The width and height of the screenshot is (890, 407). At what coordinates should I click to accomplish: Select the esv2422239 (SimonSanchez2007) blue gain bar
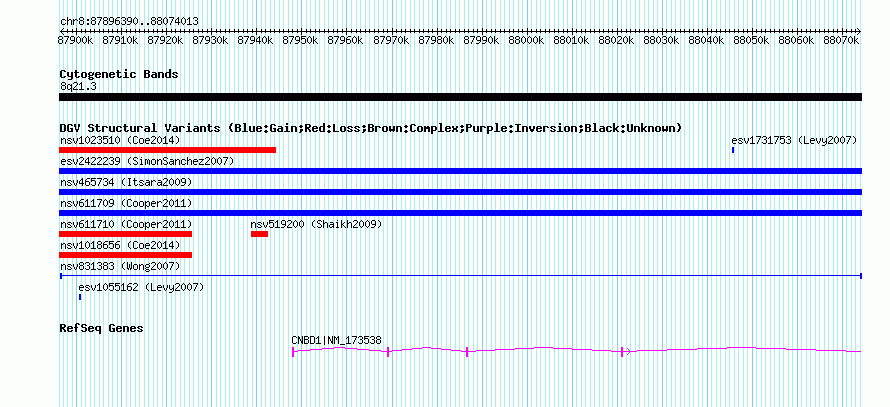(x=460, y=171)
